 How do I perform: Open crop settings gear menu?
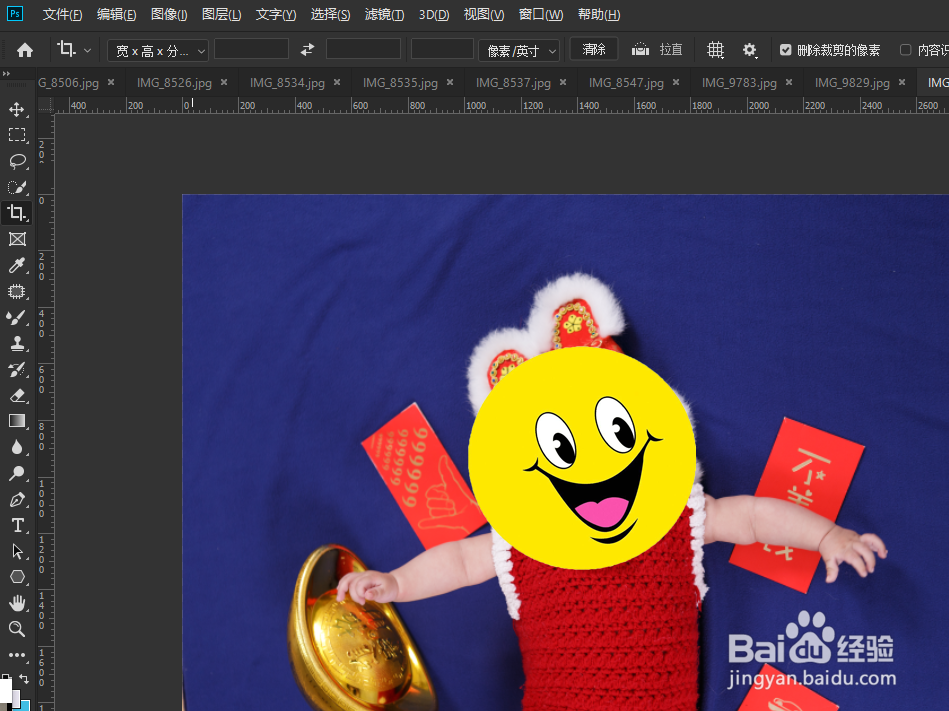(x=750, y=50)
